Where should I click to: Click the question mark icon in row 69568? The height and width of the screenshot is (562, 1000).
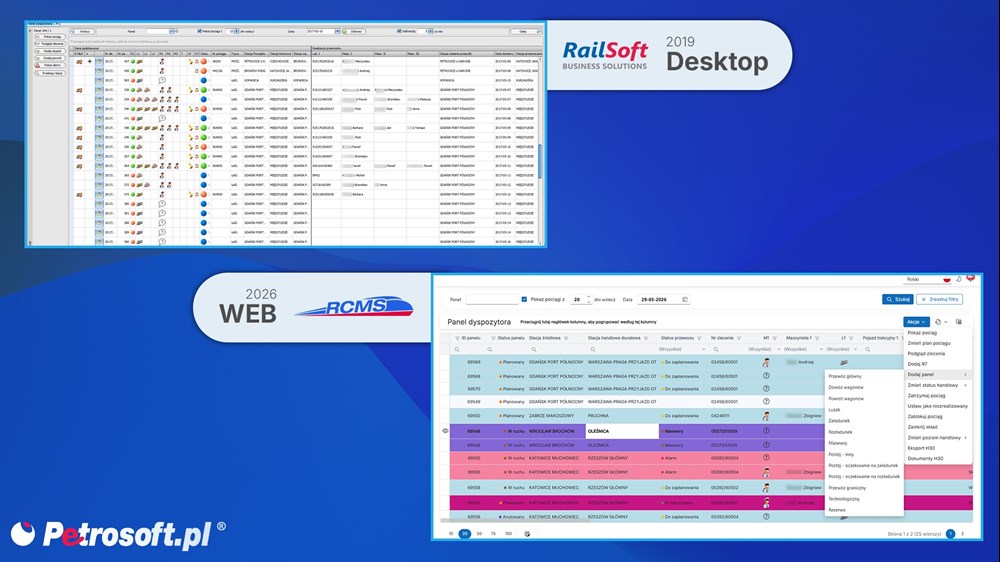766,376
